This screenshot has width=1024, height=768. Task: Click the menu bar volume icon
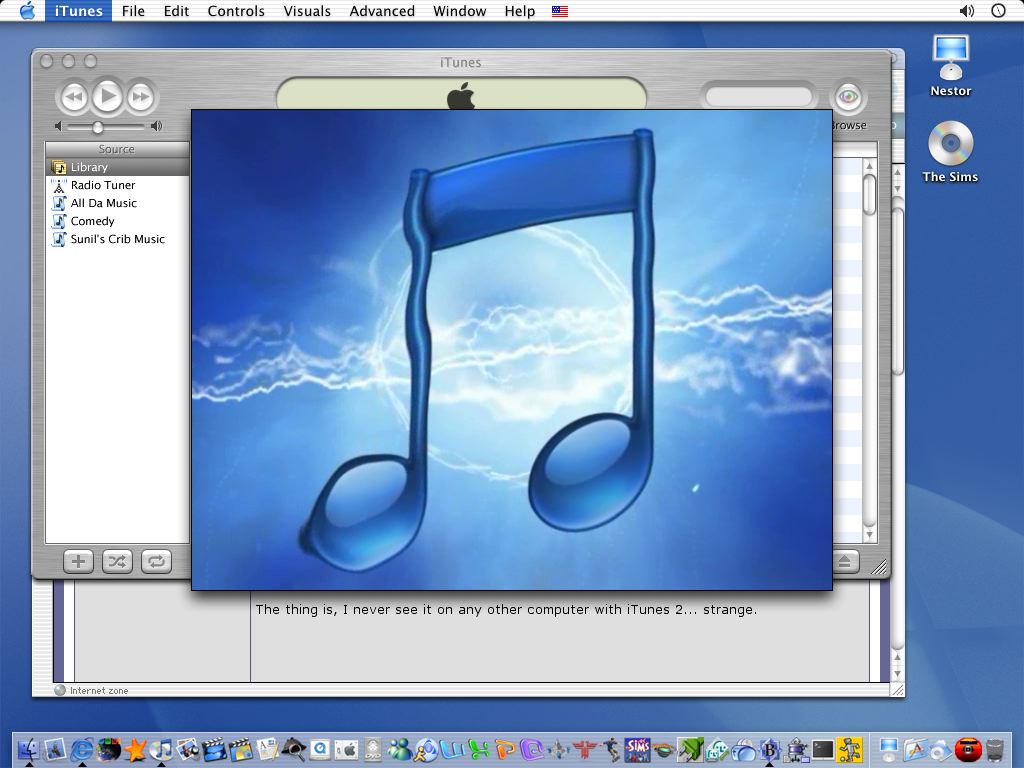967,11
